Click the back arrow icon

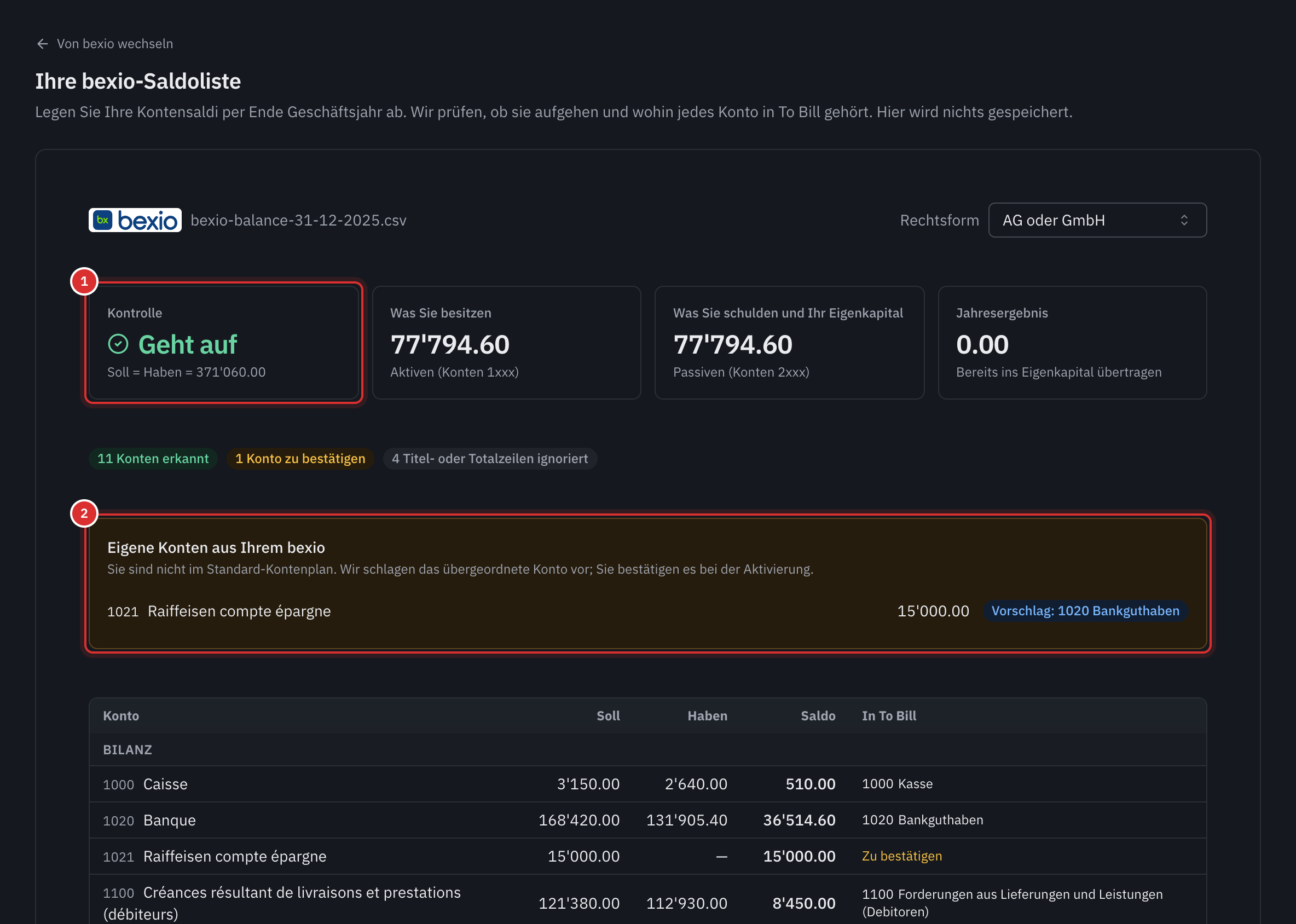pos(42,44)
